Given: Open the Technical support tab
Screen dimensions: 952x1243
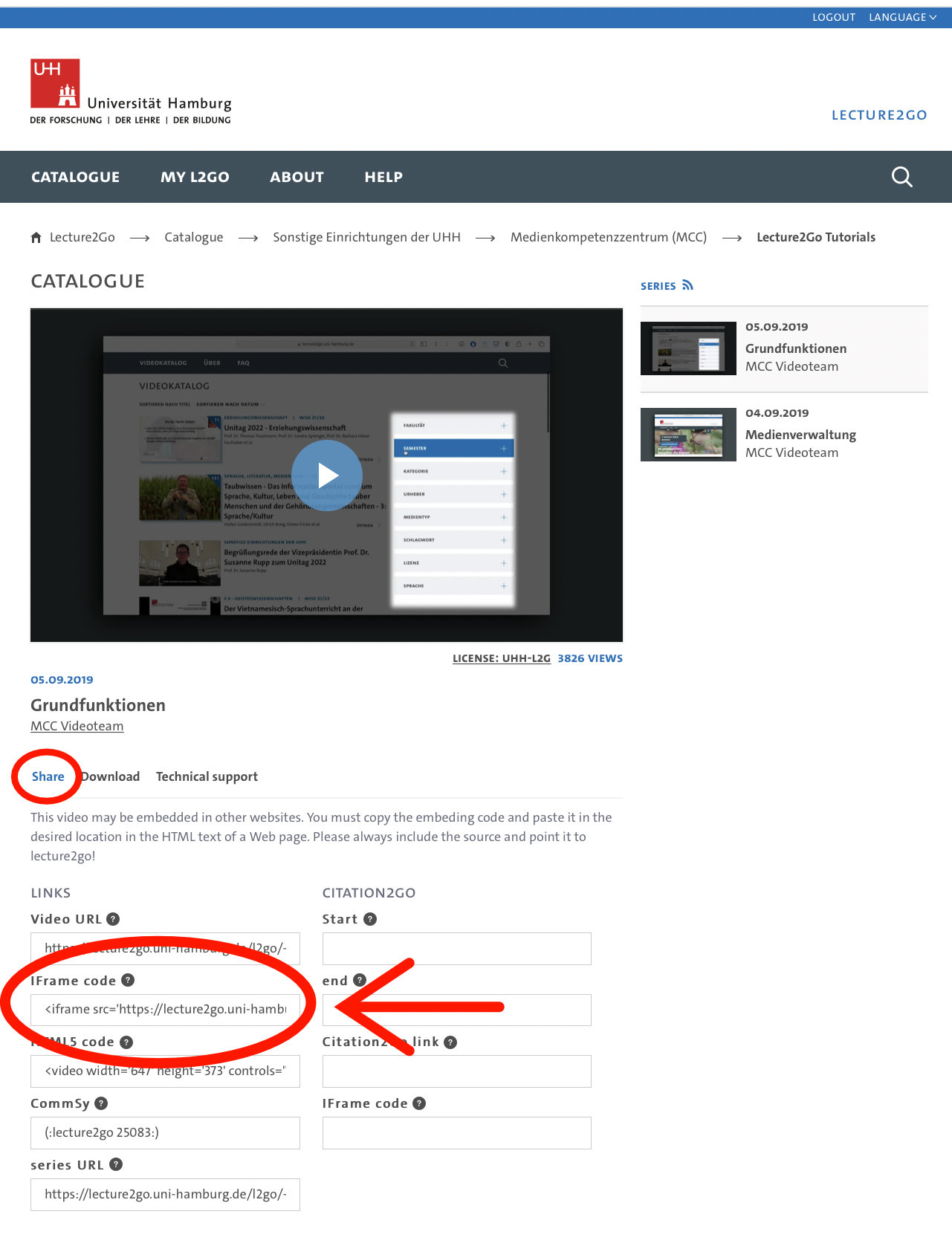Looking at the screenshot, I should tap(207, 776).
